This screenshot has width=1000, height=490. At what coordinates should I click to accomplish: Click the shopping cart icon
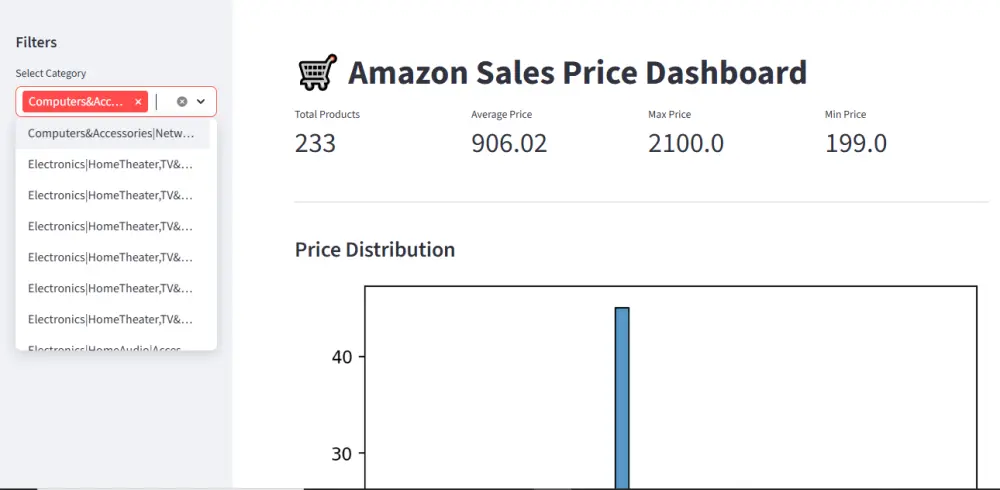click(x=316, y=73)
